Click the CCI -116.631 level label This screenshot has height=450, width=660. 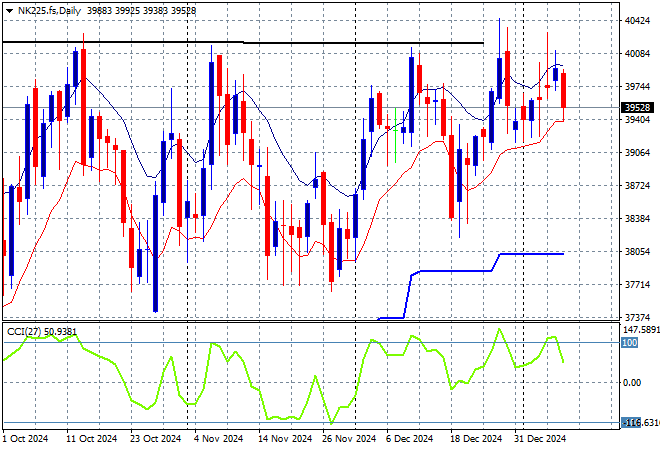click(x=640, y=422)
